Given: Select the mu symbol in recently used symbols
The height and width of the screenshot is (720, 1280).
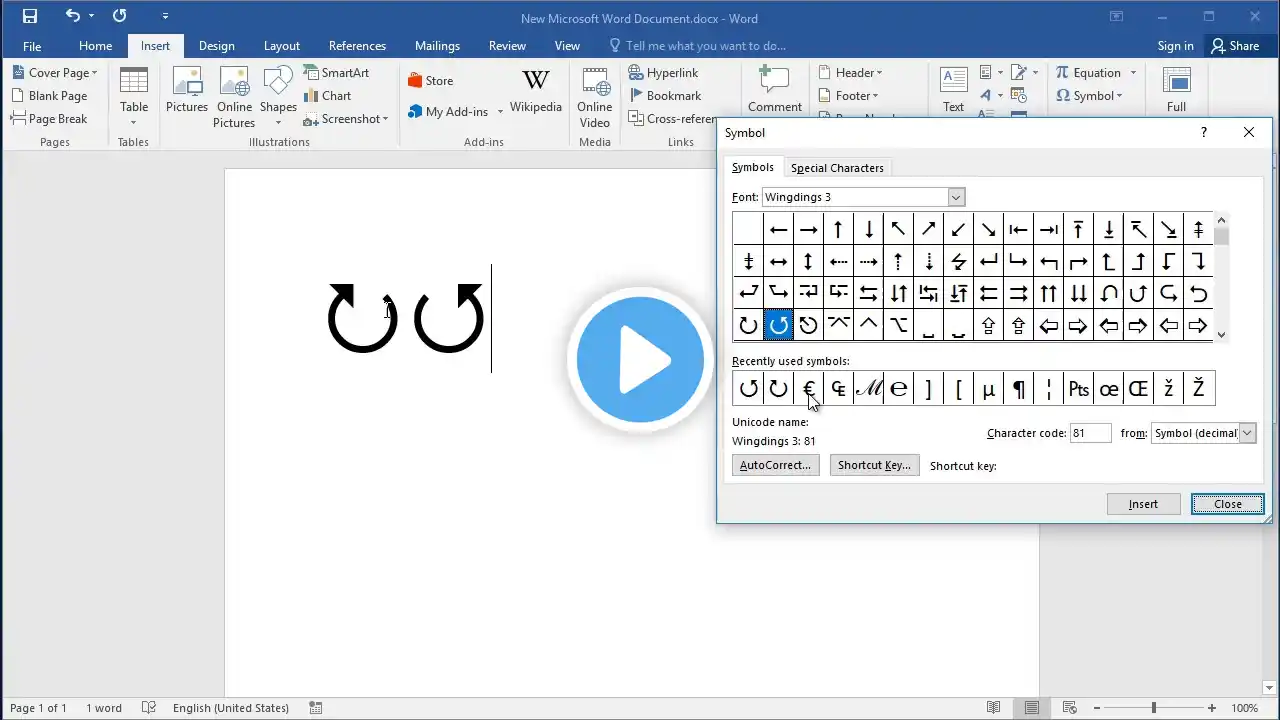Looking at the screenshot, I should click(x=988, y=389).
